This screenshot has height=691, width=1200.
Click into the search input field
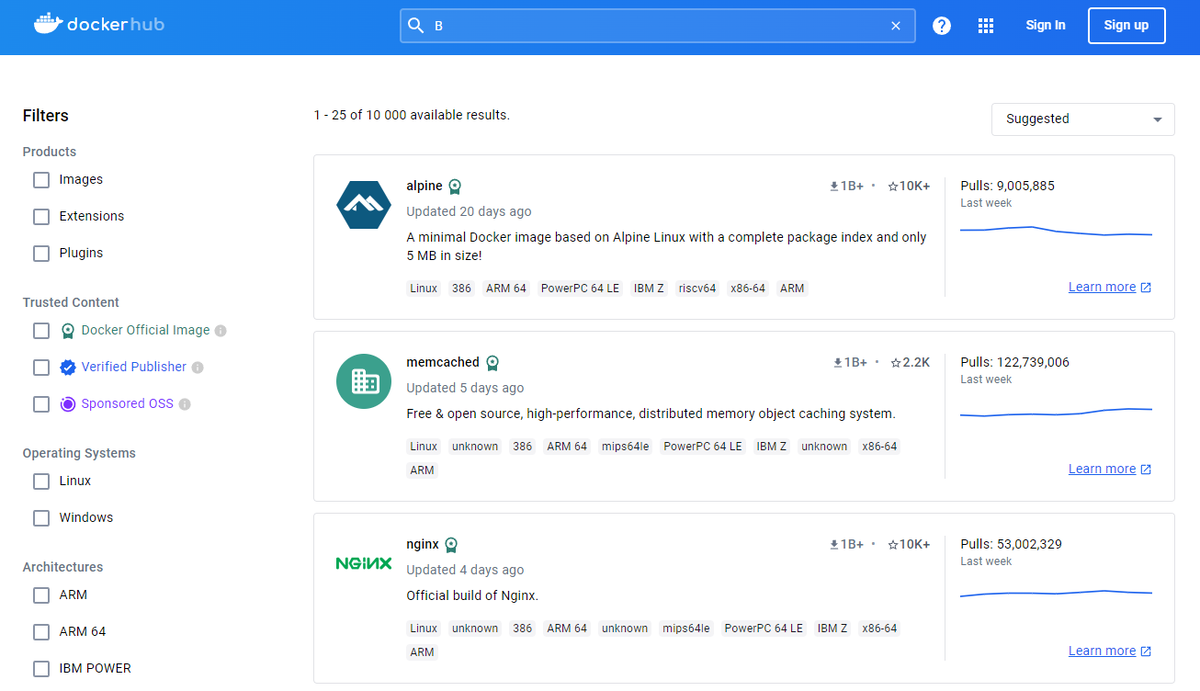click(657, 26)
